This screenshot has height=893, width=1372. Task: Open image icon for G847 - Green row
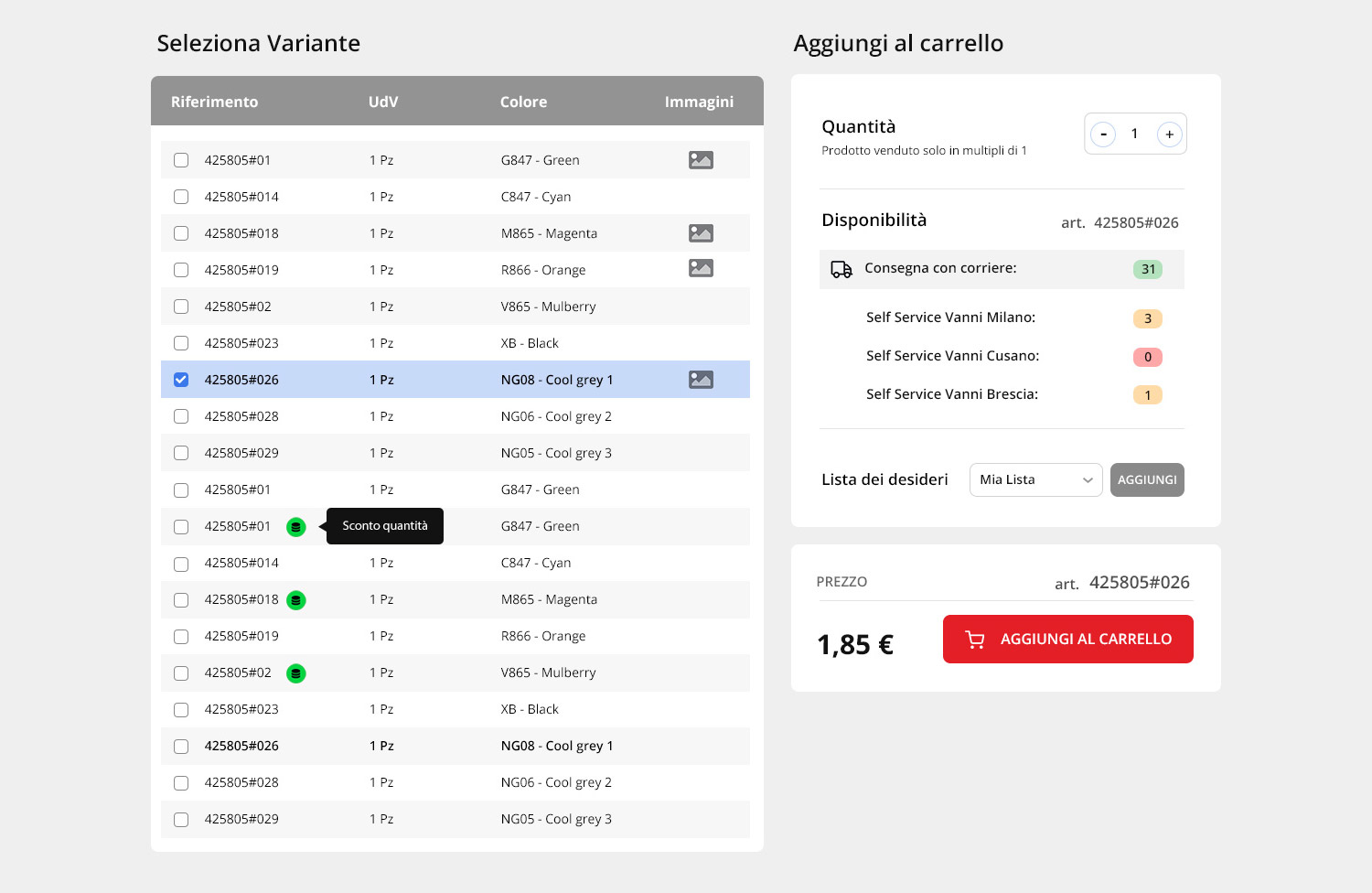coord(701,160)
